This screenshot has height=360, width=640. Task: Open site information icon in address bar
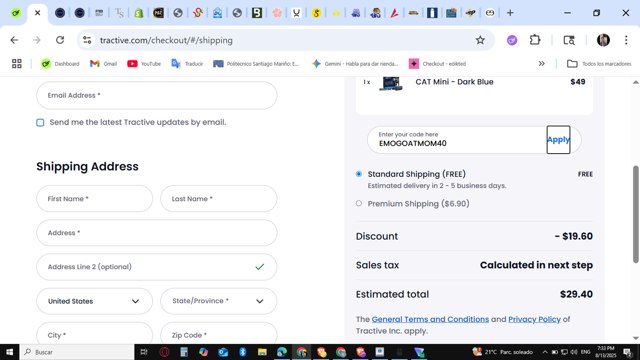pyautogui.click(x=87, y=40)
